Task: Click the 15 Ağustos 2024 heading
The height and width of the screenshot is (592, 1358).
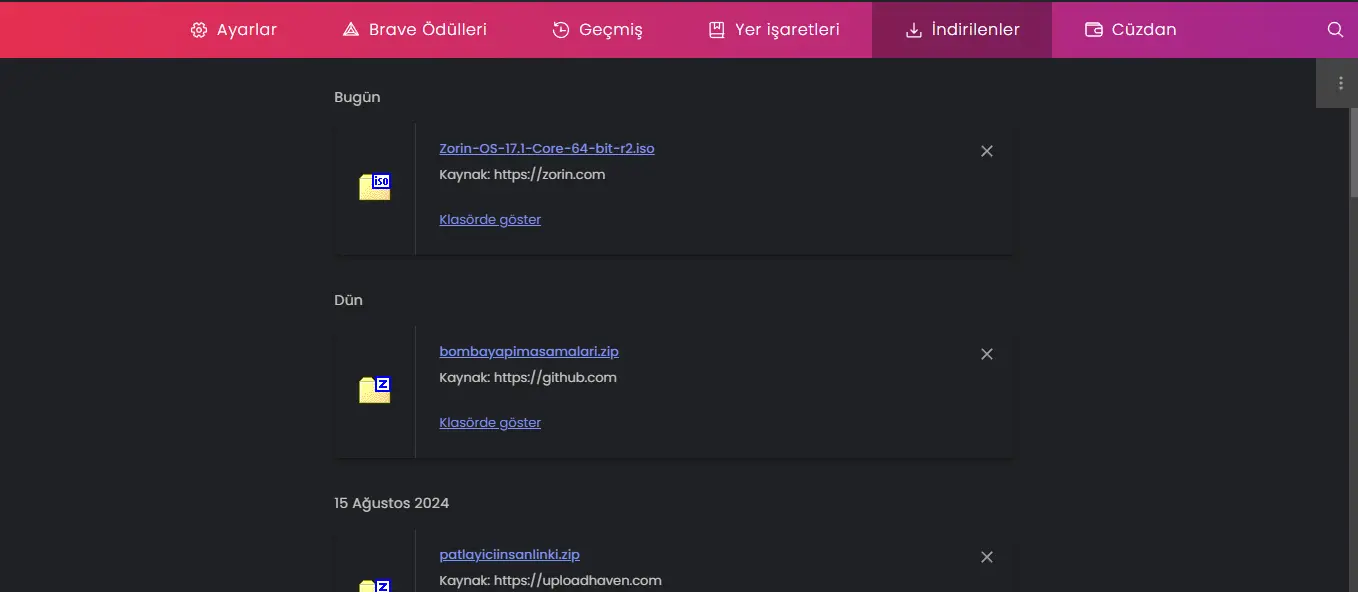Action: (391, 503)
